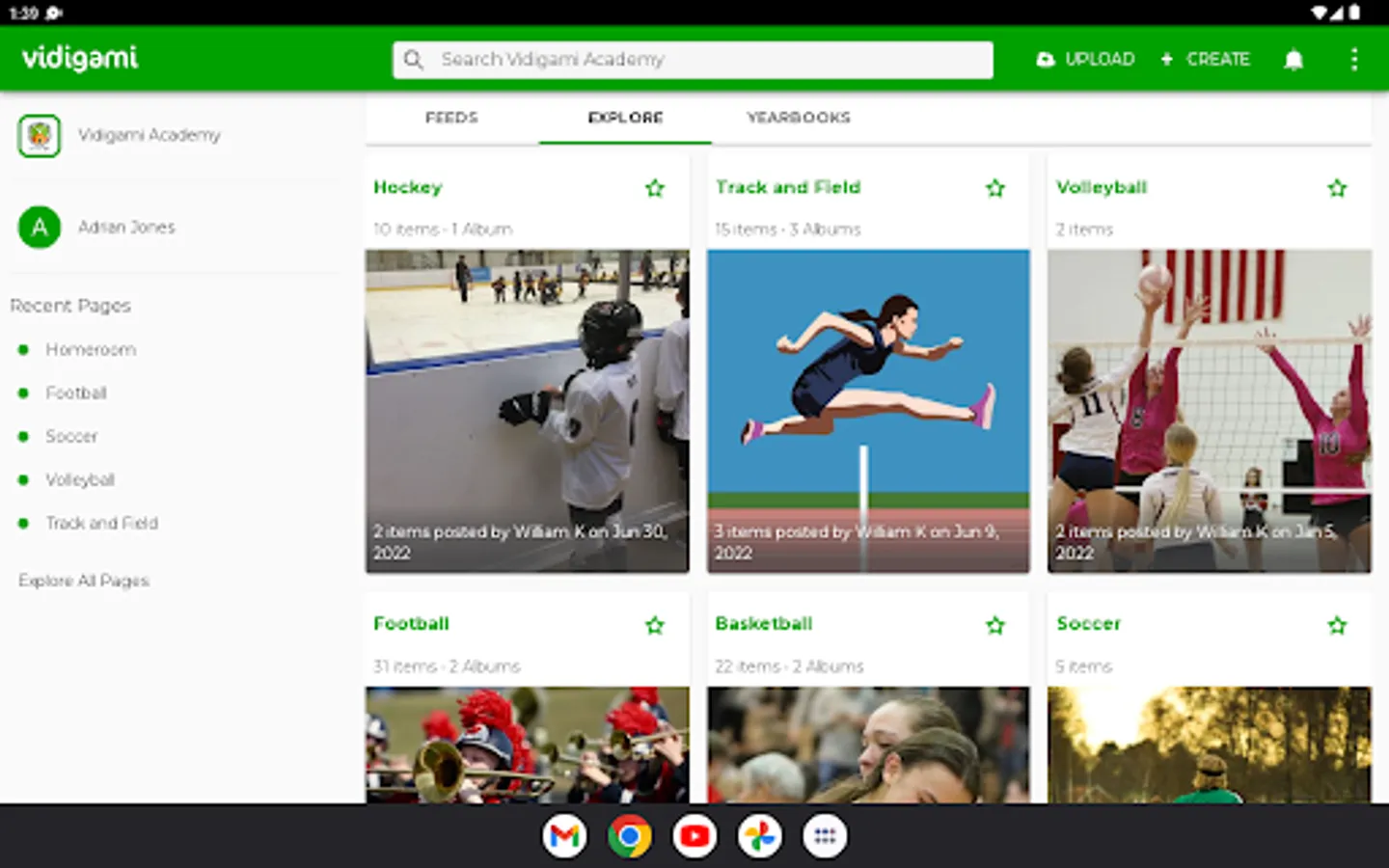
Task: Launch Chrome from the taskbar
Action: (x=630, y=836)
